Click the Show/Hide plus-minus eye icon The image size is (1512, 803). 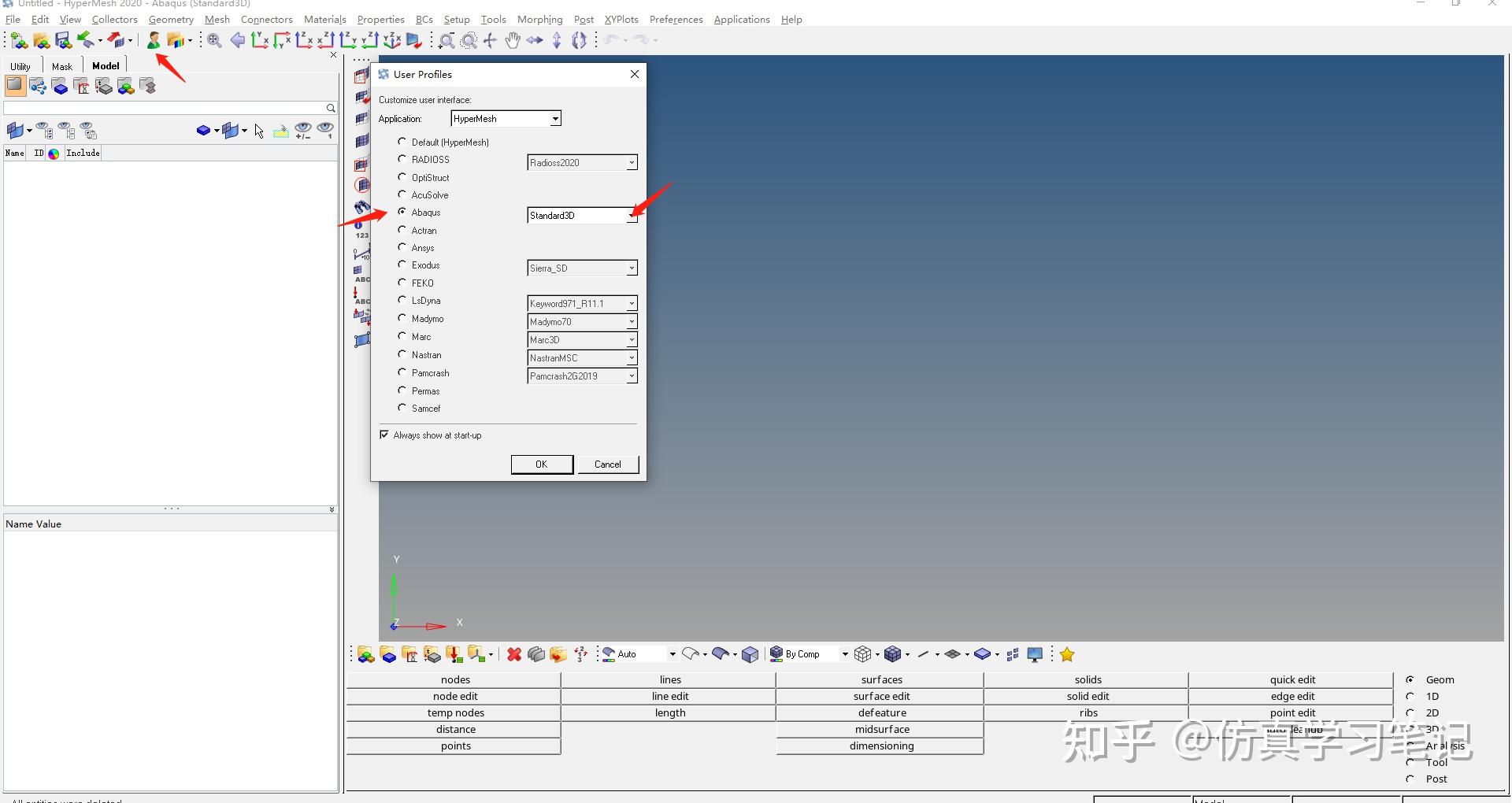(303, 131)
